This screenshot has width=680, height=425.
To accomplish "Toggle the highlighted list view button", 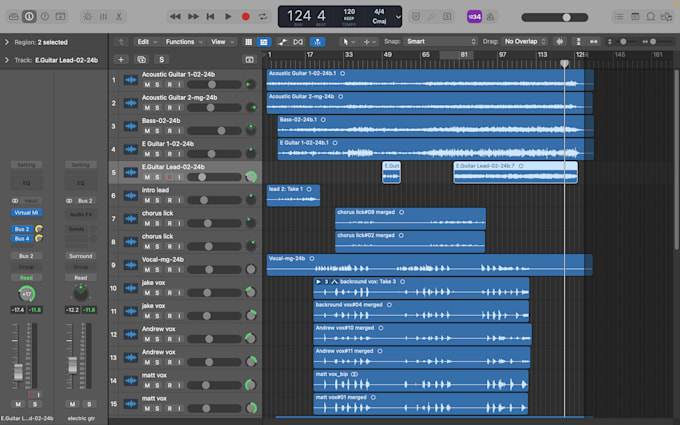I will pos(263,42).
